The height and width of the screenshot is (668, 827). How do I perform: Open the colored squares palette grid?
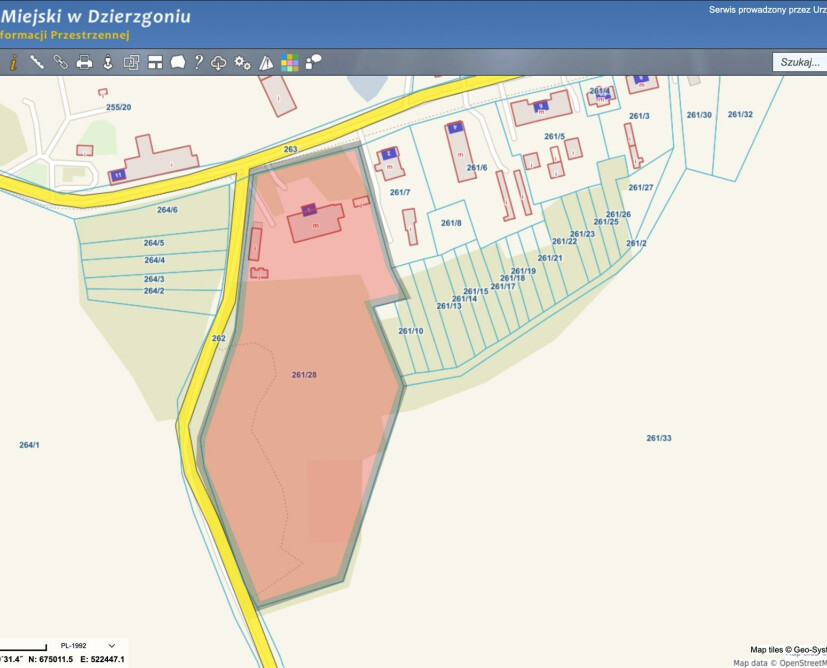pos(290,62)
